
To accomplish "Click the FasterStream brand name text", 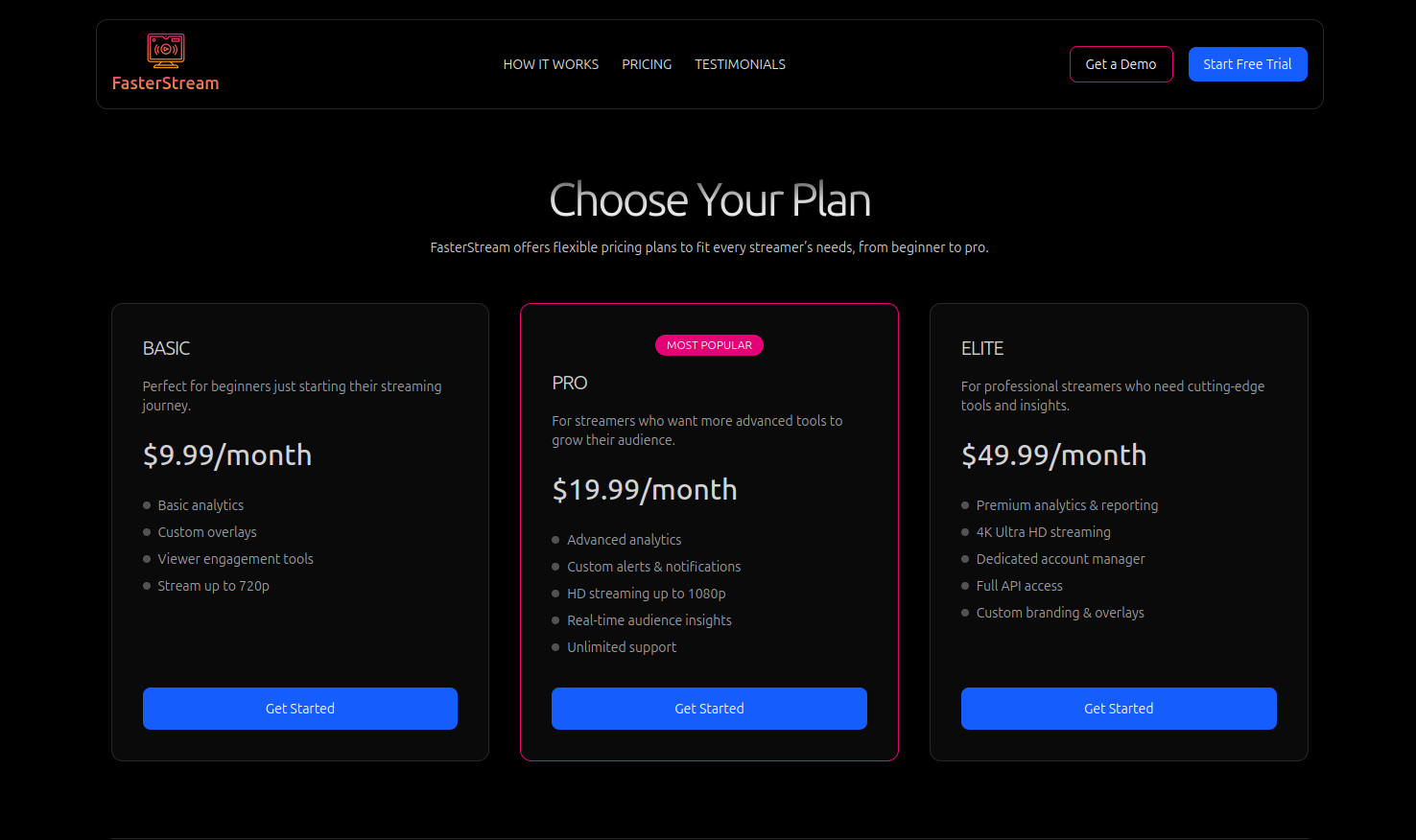I will (165, 83).
